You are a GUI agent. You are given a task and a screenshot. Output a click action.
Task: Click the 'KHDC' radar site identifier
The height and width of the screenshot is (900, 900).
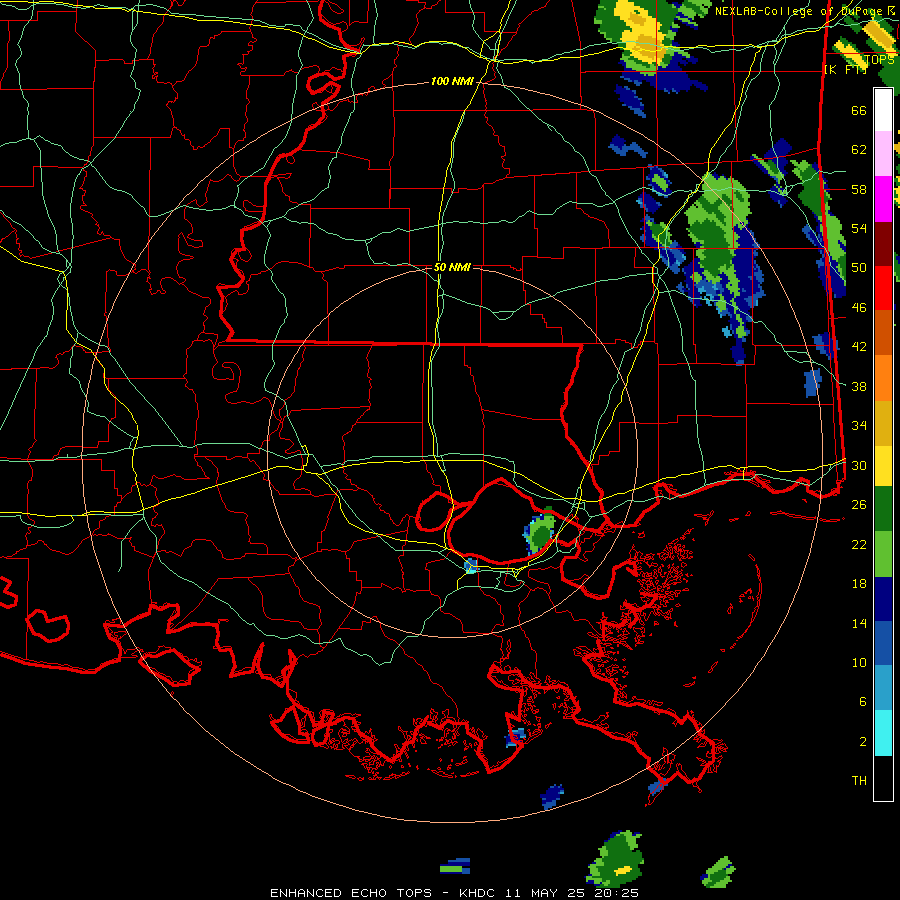tap(479, 893)
